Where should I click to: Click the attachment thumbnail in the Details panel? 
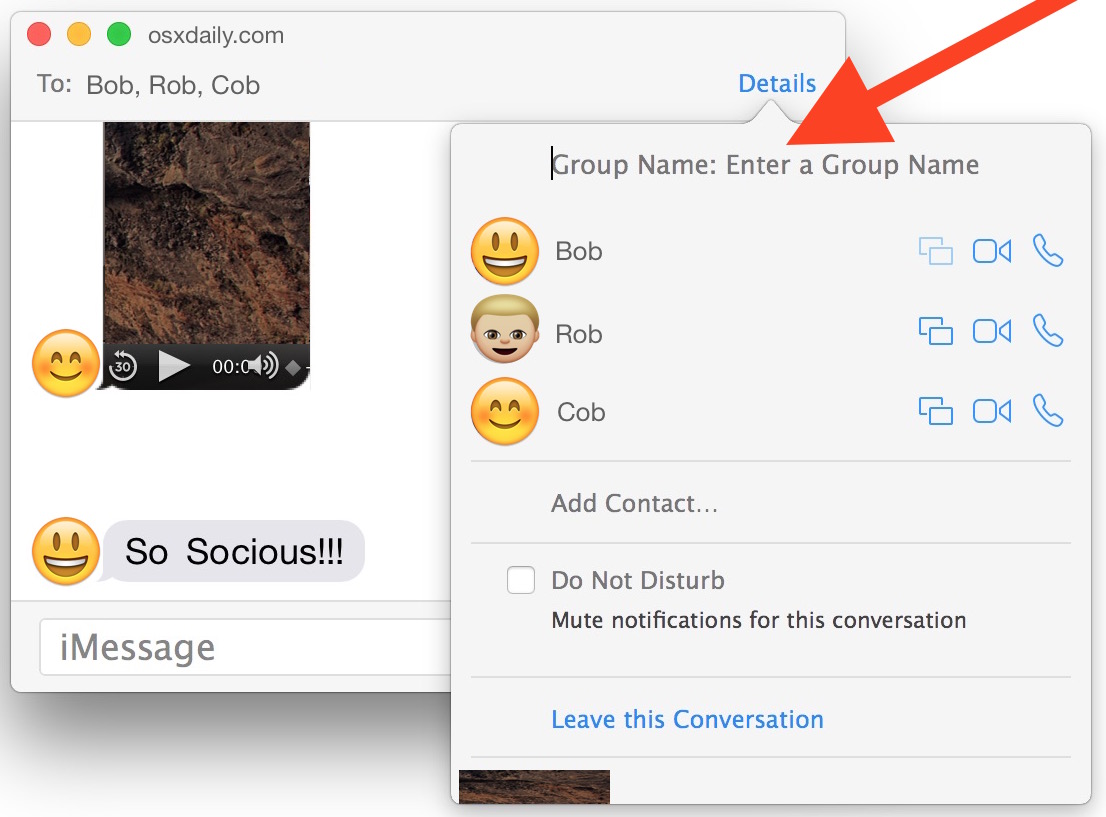click(x=534, y=787)
